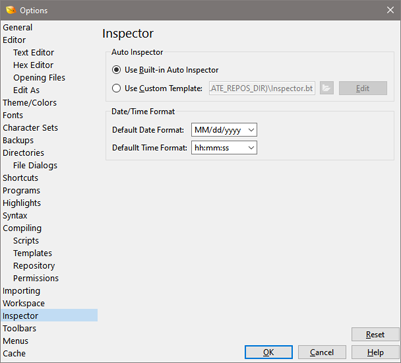Click the Reset button
This screenshot has width=401, height=363.
click(375, 334)
